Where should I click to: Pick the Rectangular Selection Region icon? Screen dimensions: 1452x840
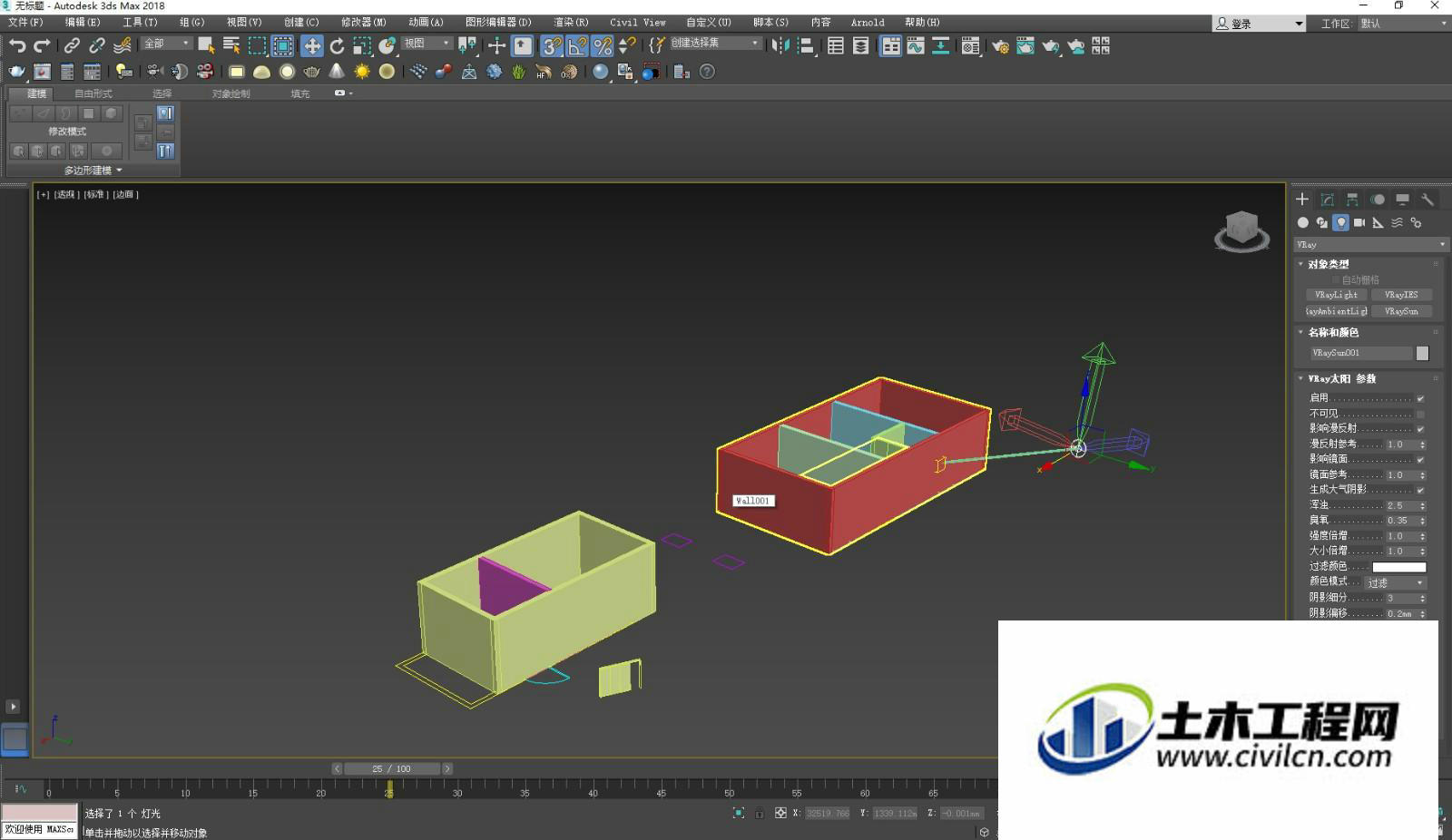(258, 45)
